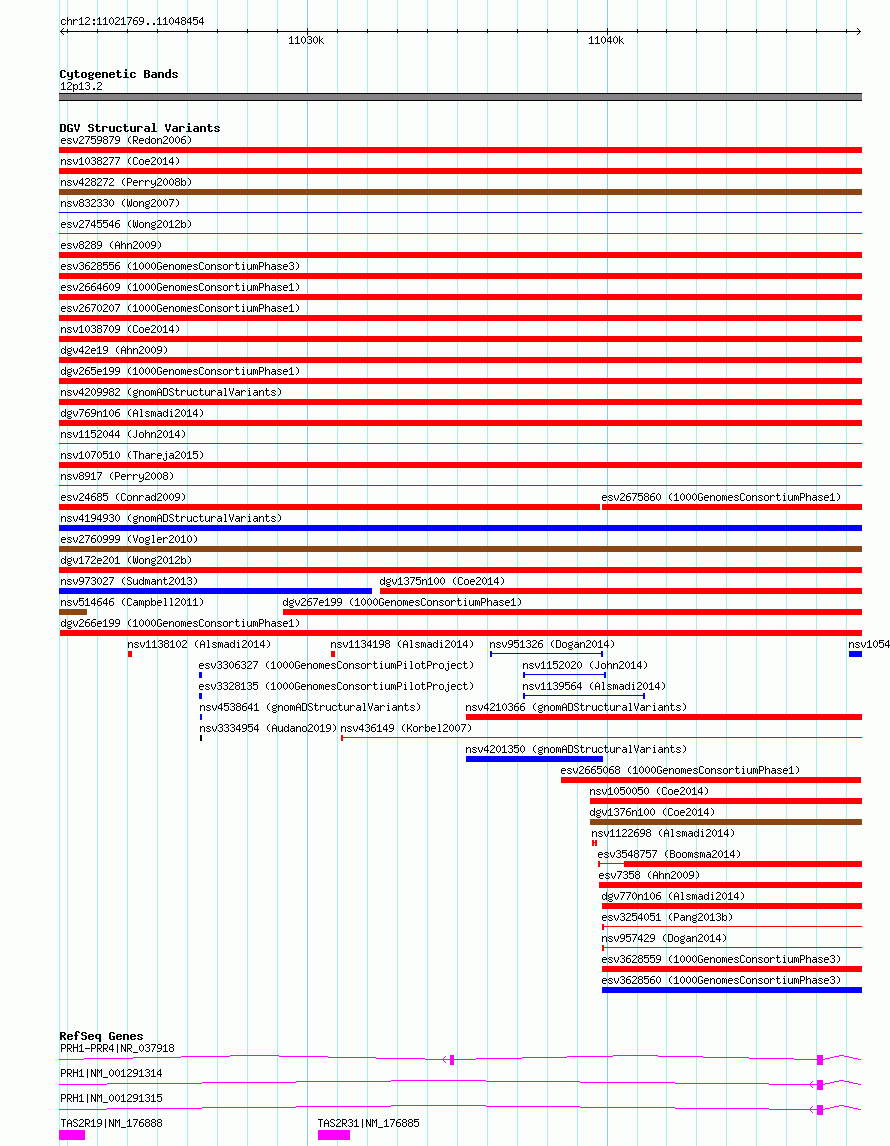Click nsv1134198 (Alsmadi2014) label
The height and width of the screenshot is (1146, 890).
pos(402,645)
